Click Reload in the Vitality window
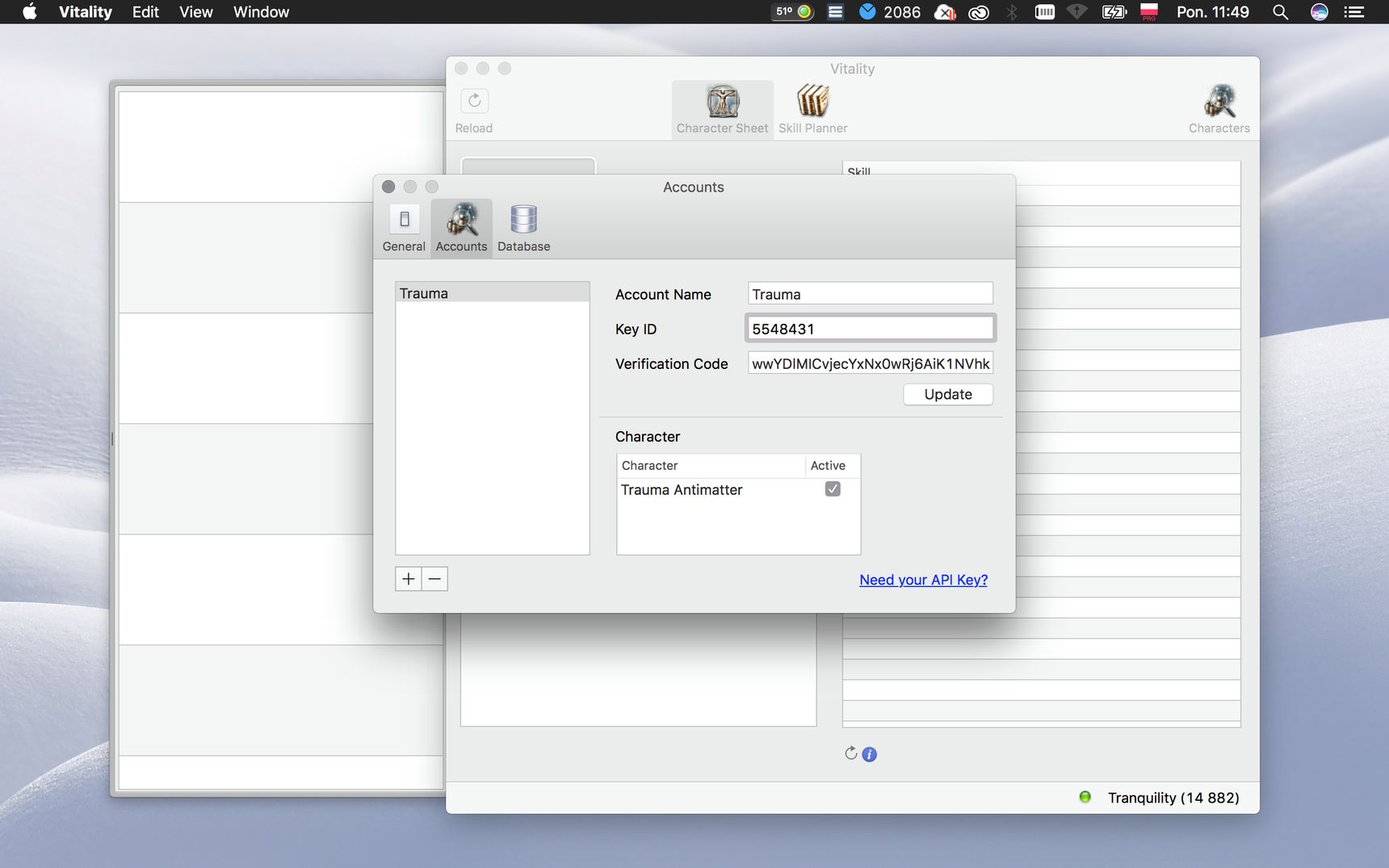 click(x=474, y=111)
